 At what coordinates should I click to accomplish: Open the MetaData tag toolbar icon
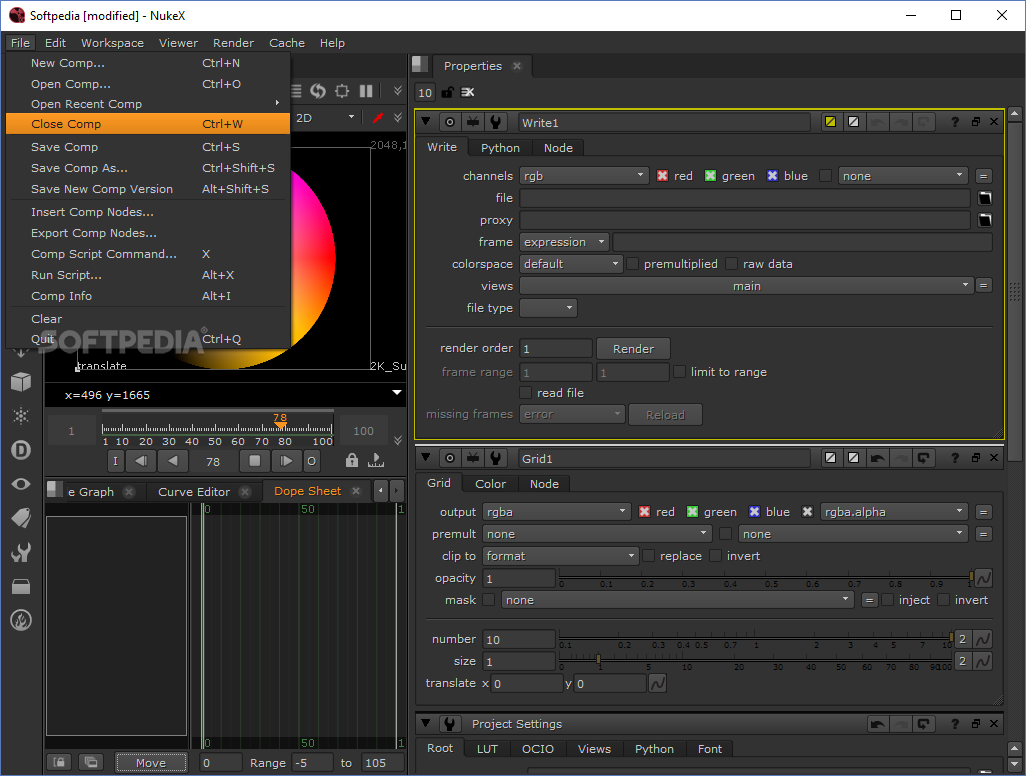tap(21, 518)
